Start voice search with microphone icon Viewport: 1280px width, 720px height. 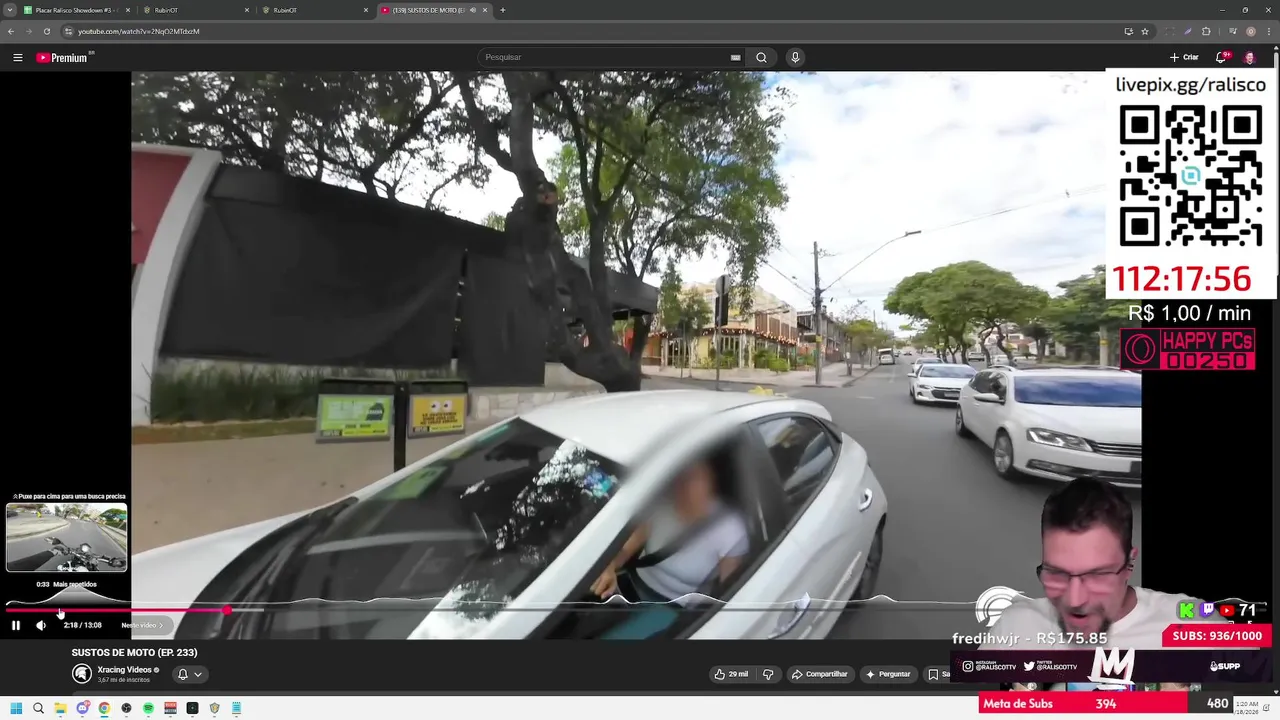(795, 57)
